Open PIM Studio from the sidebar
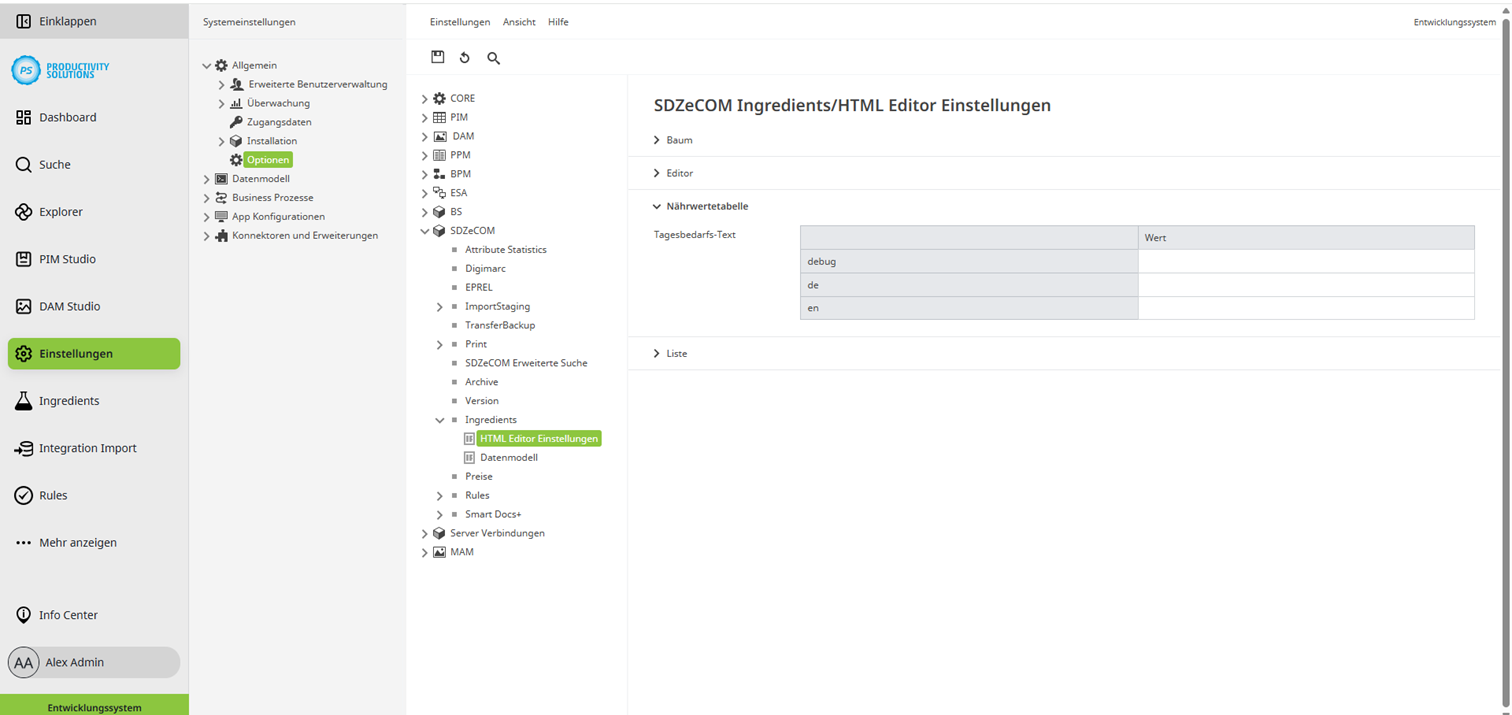The height and width of the screenshot is (715, 1512). (x=67, y=258)
